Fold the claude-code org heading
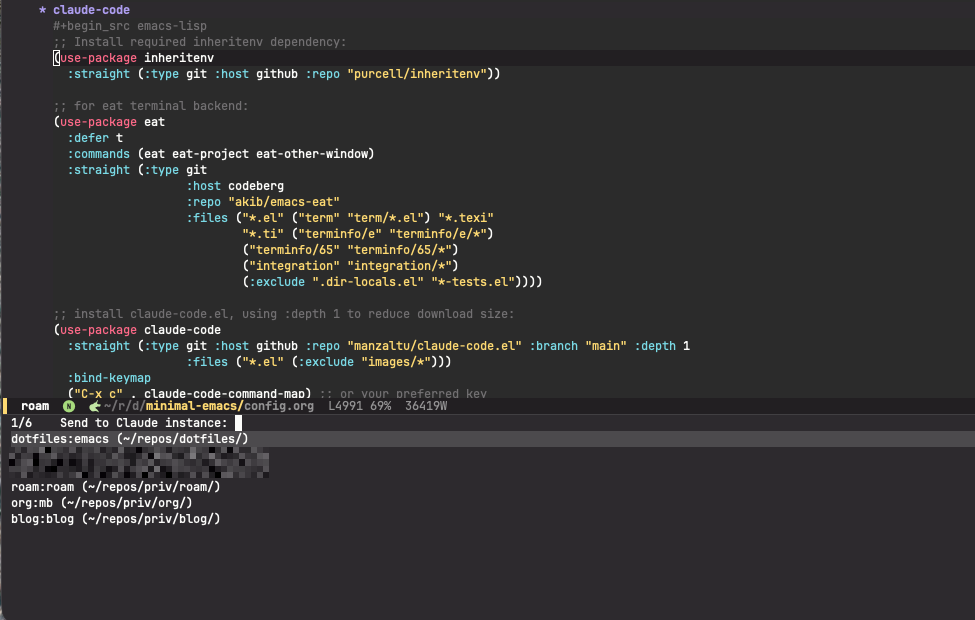Viewport: 975px width, 620px height. [90, 10]
